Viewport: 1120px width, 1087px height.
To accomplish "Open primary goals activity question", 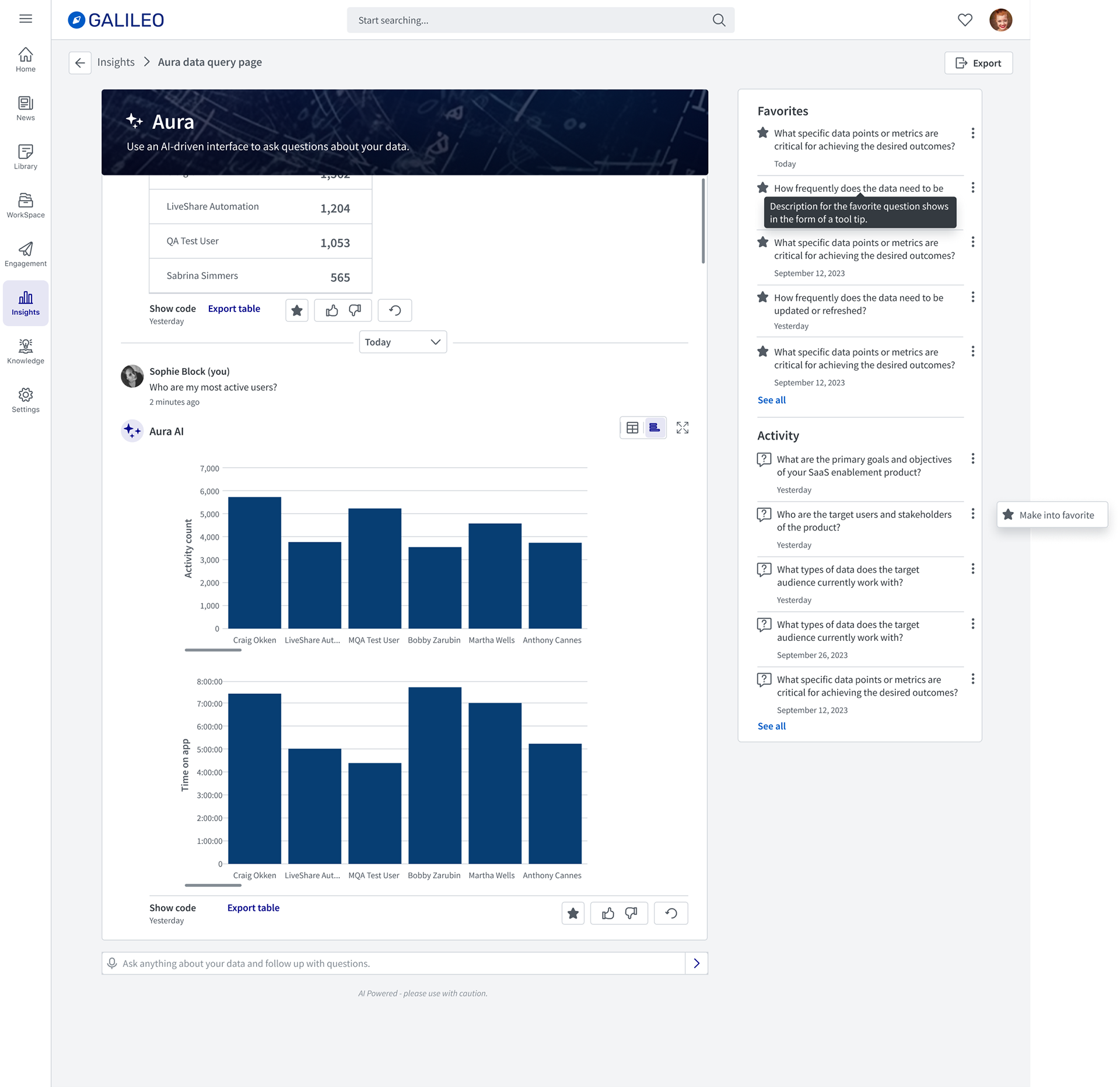I will pos(864,466).
